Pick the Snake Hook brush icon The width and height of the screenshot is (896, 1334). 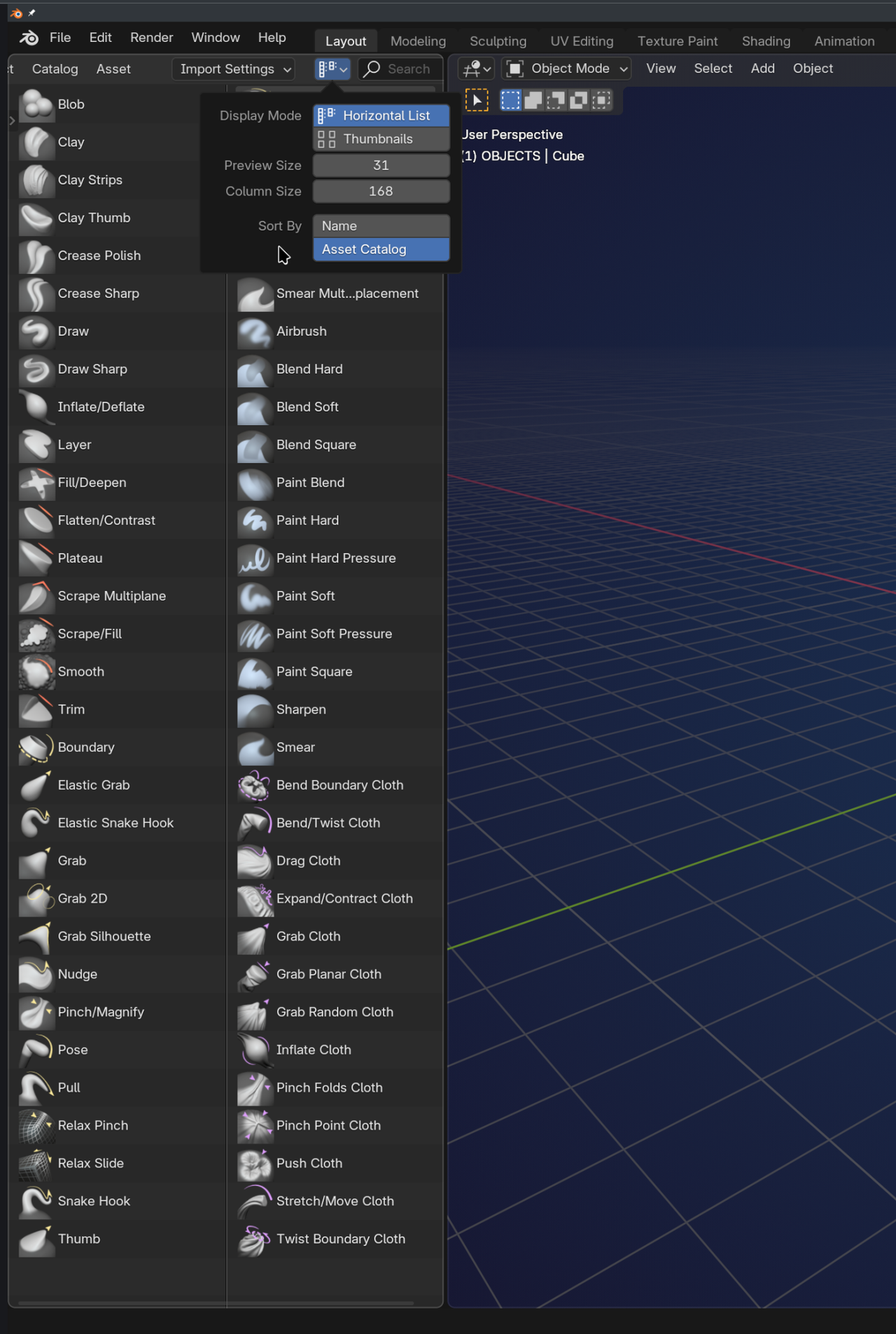(36, 1201)
